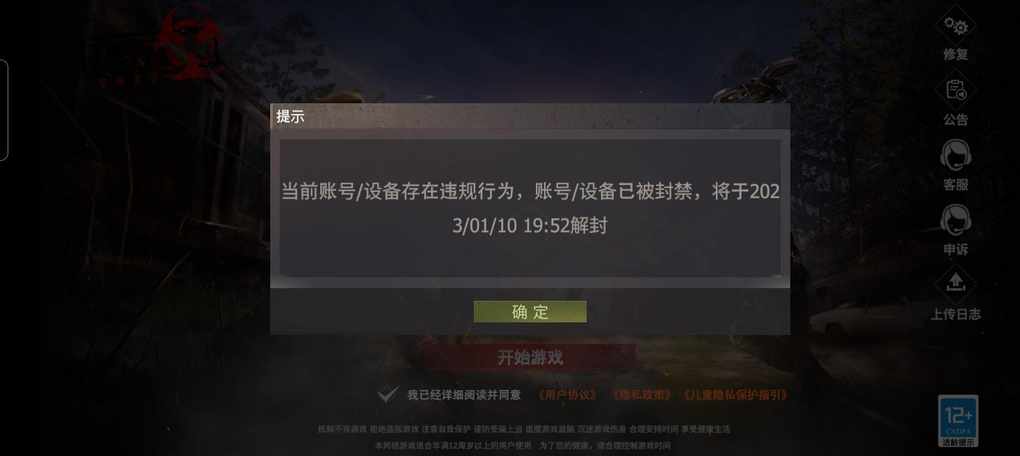Open the 修复 repair gear icon
Viewport: 1020px width, 456px height.
[956, 25]
